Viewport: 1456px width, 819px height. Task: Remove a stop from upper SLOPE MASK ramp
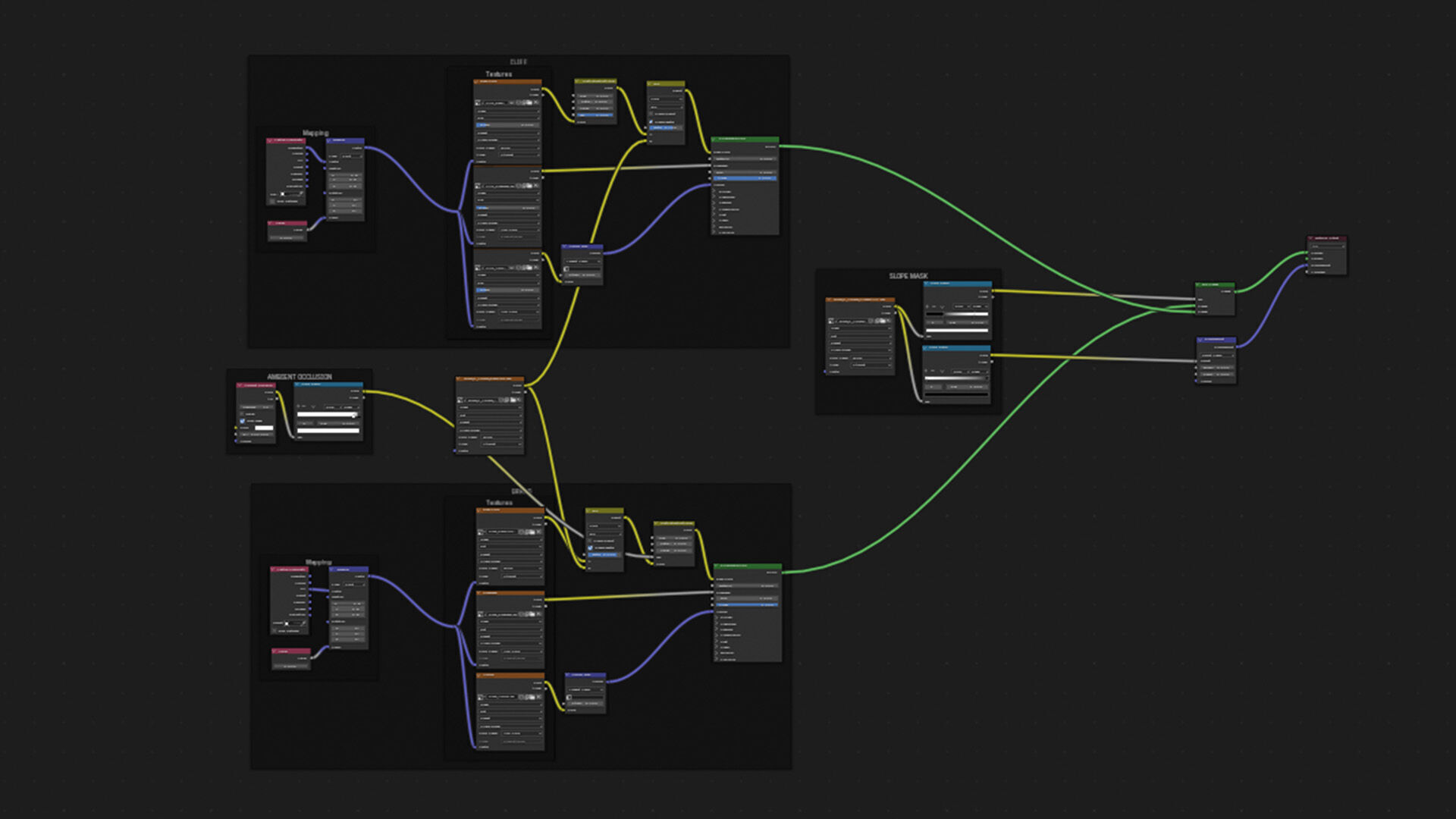point(934,306)
